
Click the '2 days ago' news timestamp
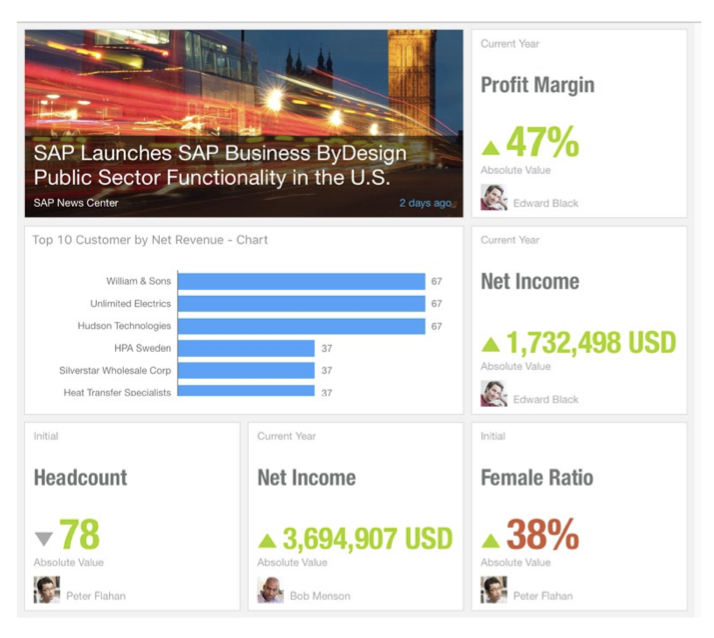point(425,203)
